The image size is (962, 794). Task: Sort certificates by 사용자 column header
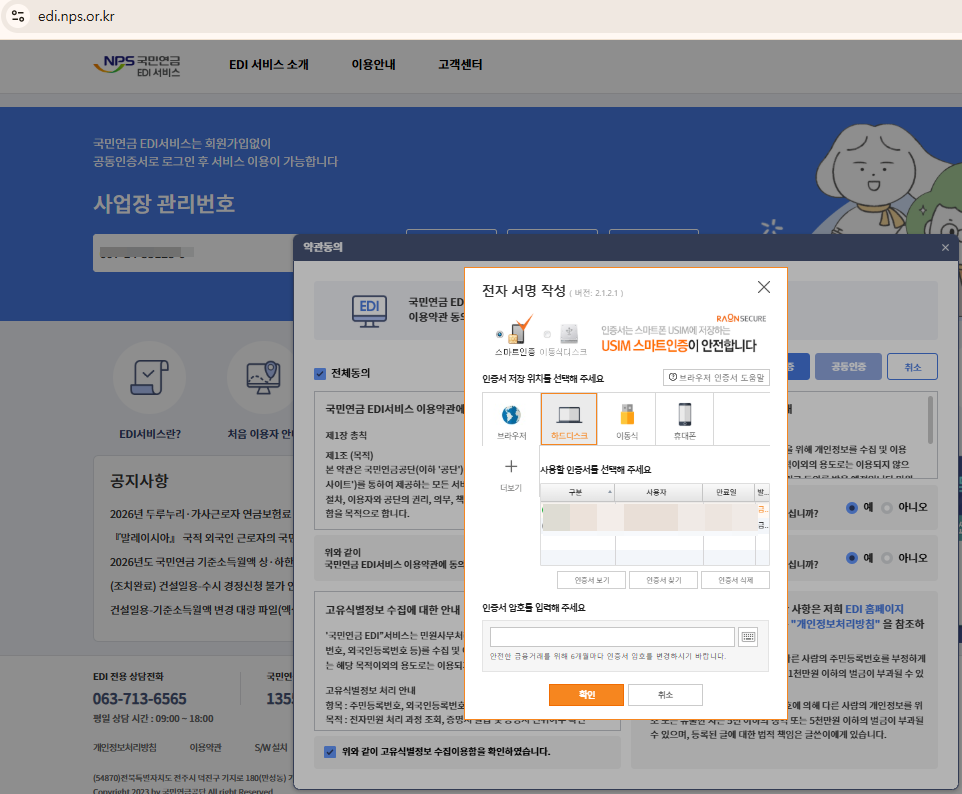click(x=658, y=492)
